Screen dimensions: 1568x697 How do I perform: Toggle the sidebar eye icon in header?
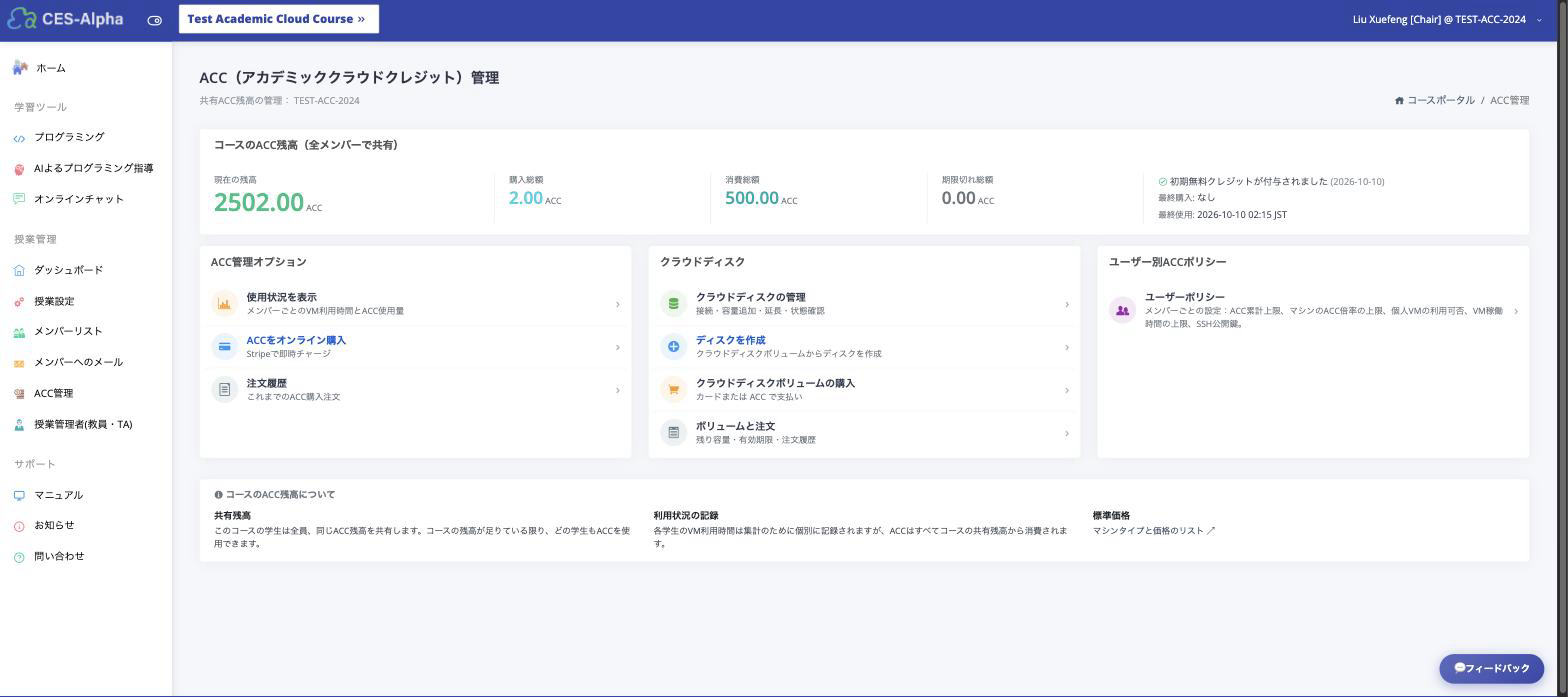[x=154, y=20]
